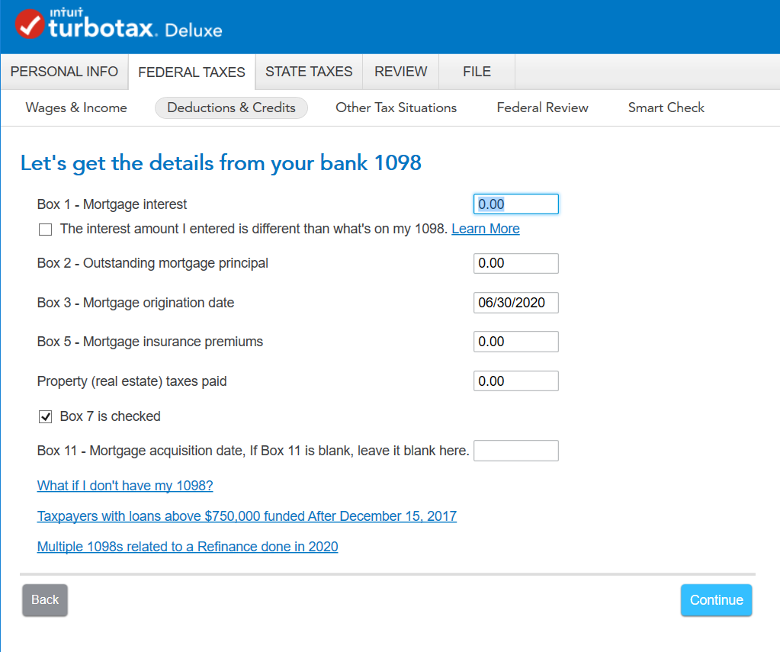Uncheck the Box 7 is checked checkbox
Image resolution: width=780 pixels, height=655 pixels.
45,416
